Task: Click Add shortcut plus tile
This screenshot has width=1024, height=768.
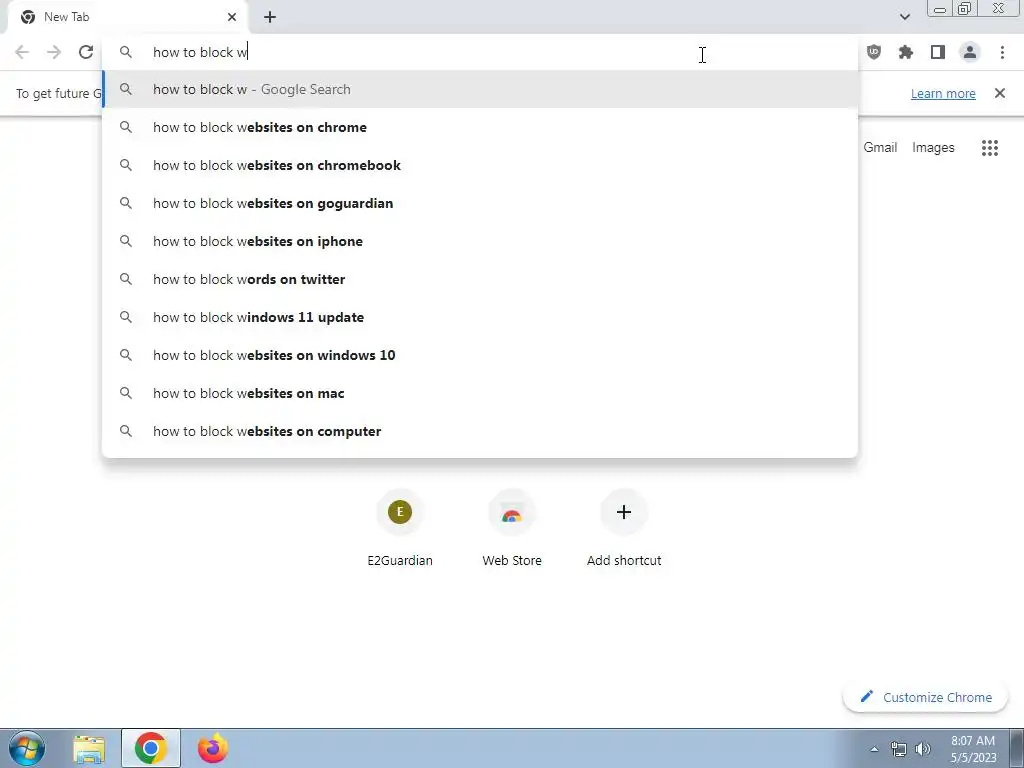Action: click(x=624, y=530)
